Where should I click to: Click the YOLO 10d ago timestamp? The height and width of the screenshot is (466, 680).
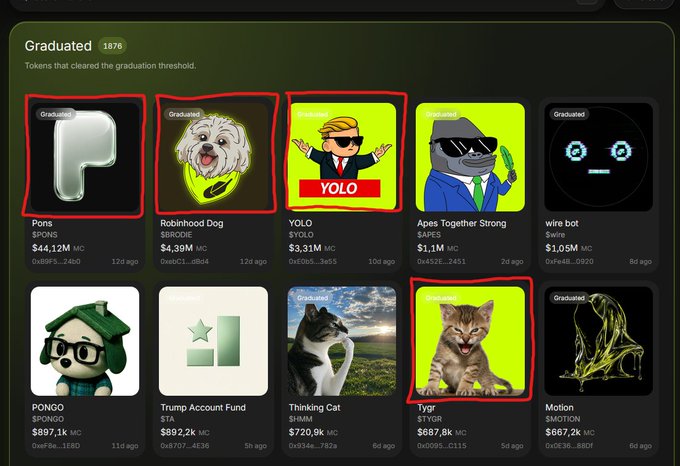coord(382,262)
